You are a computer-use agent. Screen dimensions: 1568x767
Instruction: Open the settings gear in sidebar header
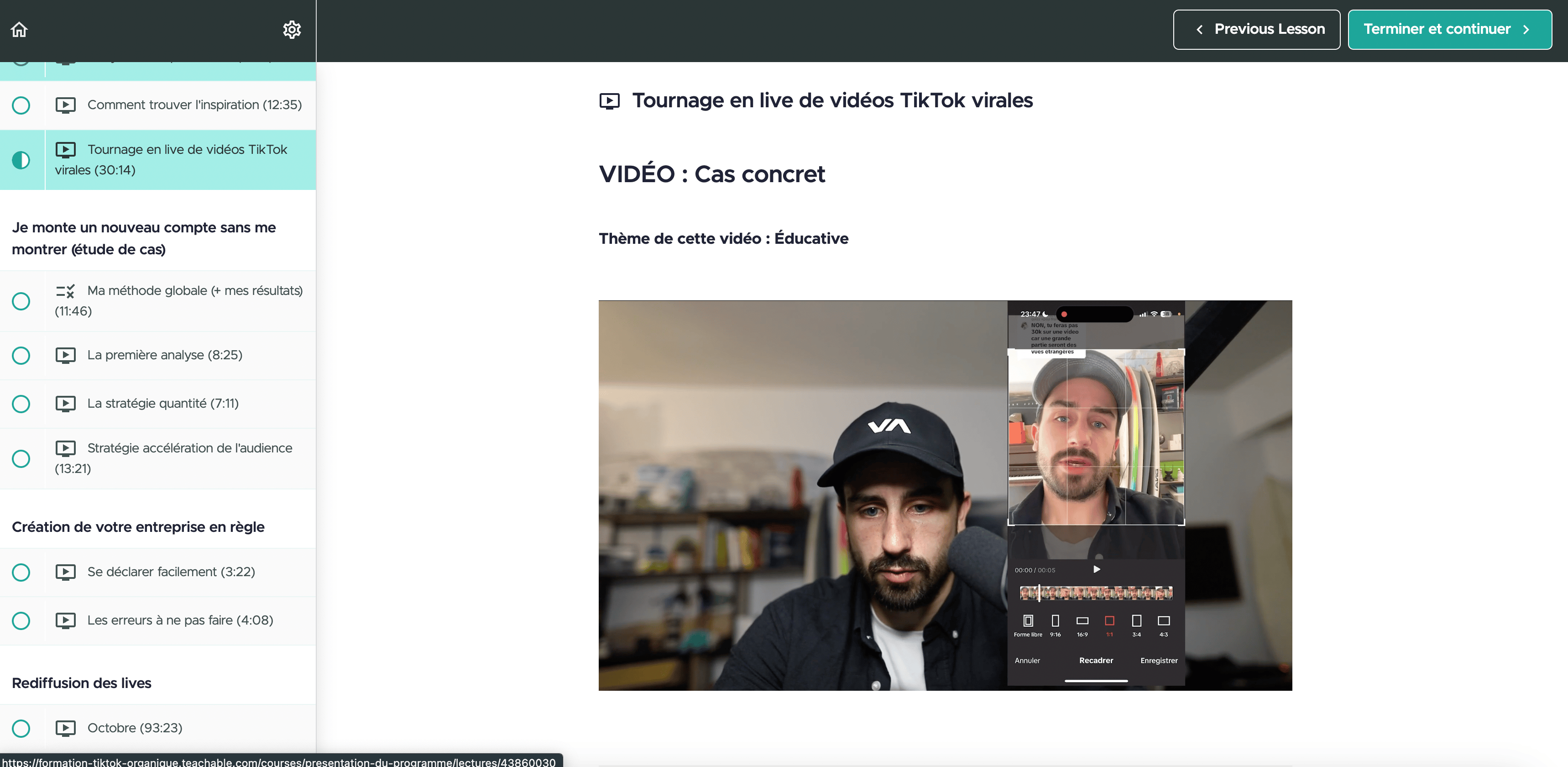(292, 29)
